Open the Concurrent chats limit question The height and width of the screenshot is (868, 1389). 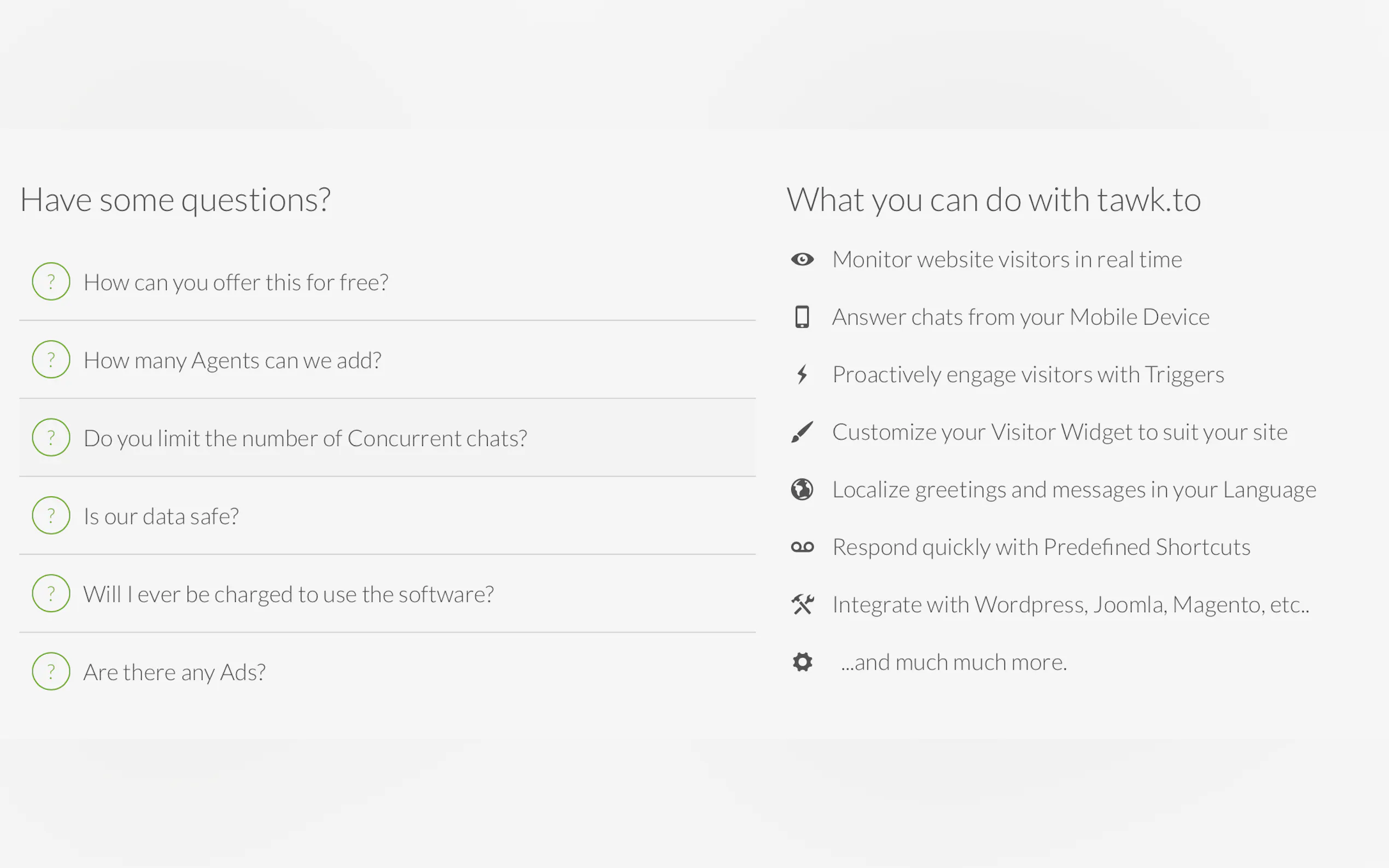305,438
